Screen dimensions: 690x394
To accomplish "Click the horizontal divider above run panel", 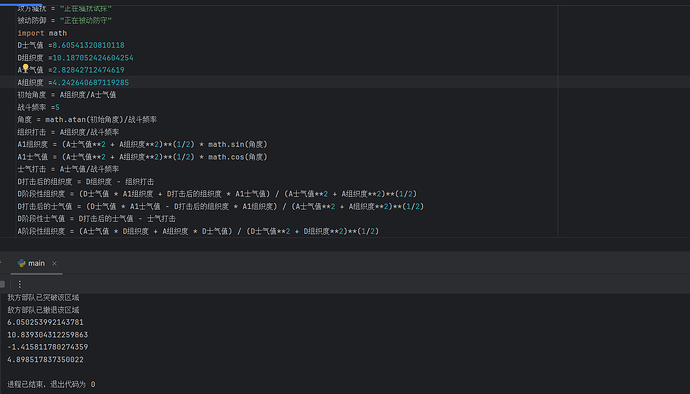I will click(345, 238).
